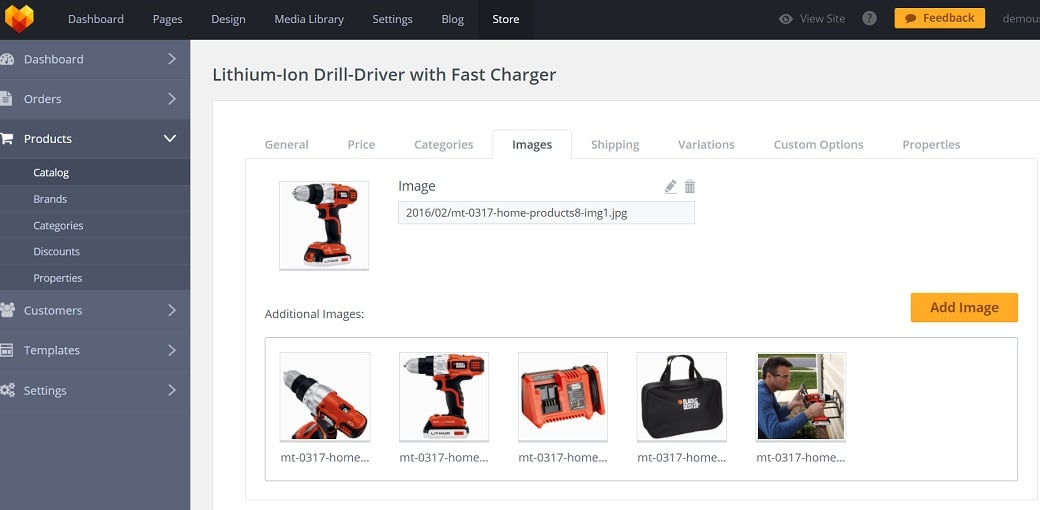1040x510 pixels.
Task: Open Brands under Products in sidebar
Action: click(x=50, y=199)
